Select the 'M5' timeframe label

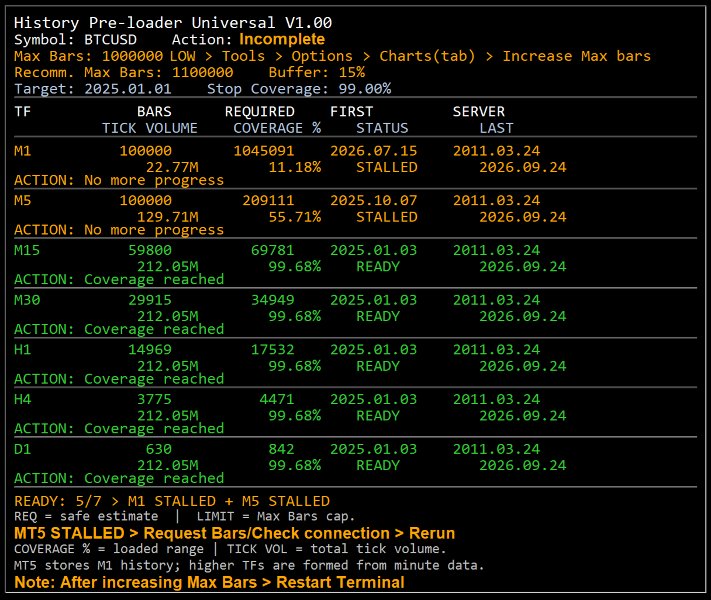(x=23, y=200)
